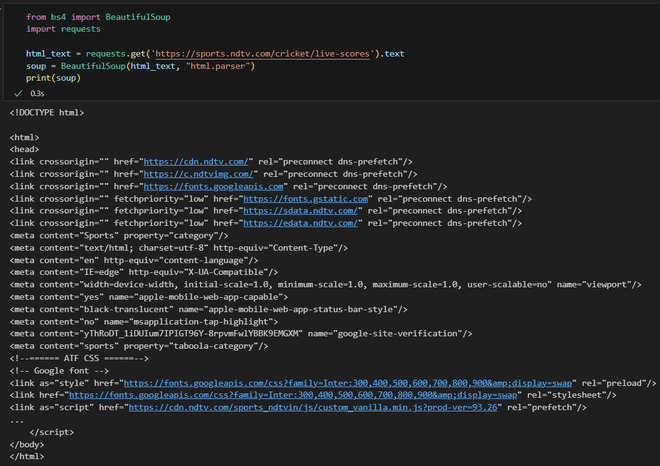
Task: Visit the edata.ndtv.com link
Action: pyautogui.click(x=306, y=222)
